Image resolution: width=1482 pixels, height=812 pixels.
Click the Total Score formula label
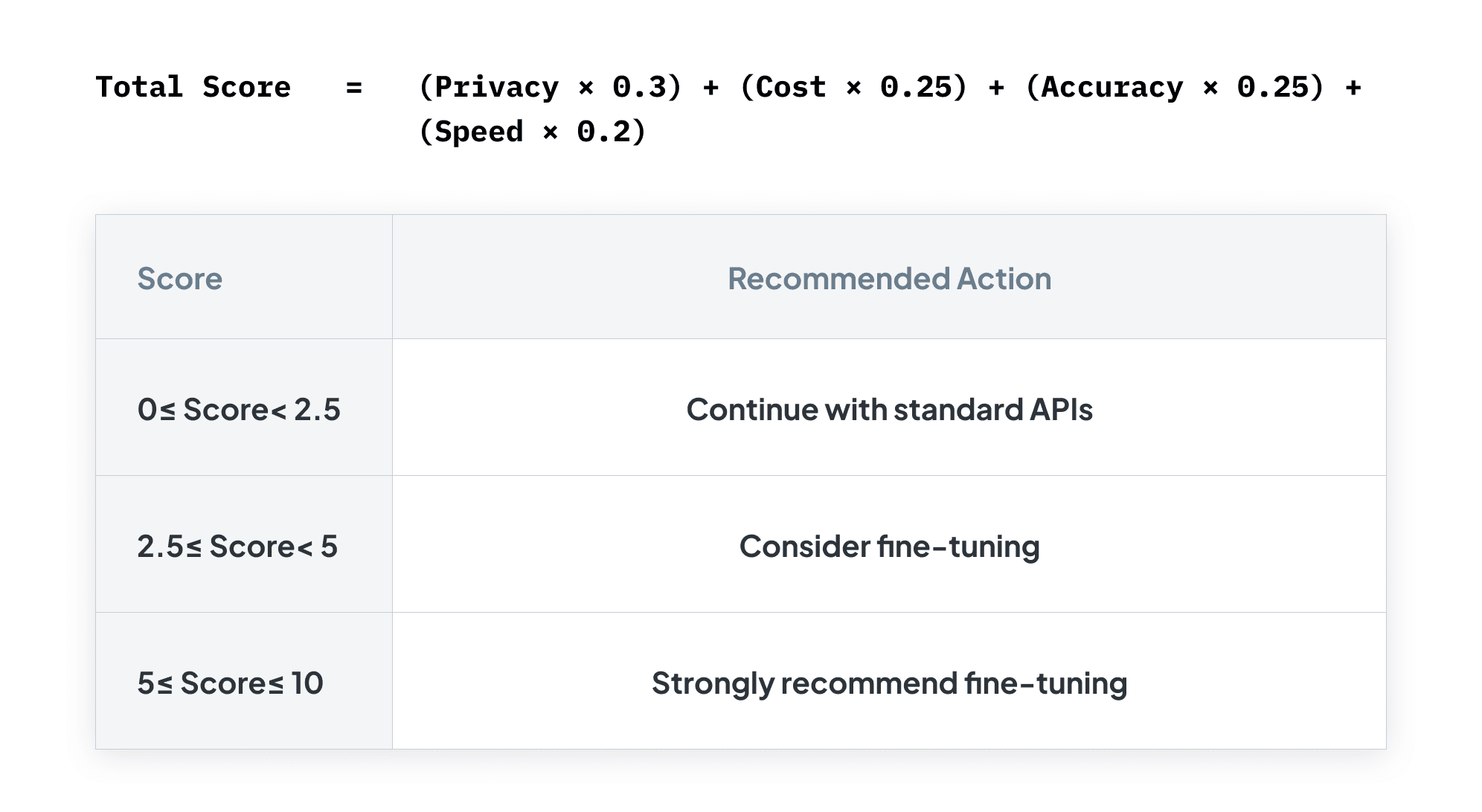[193, 87]
